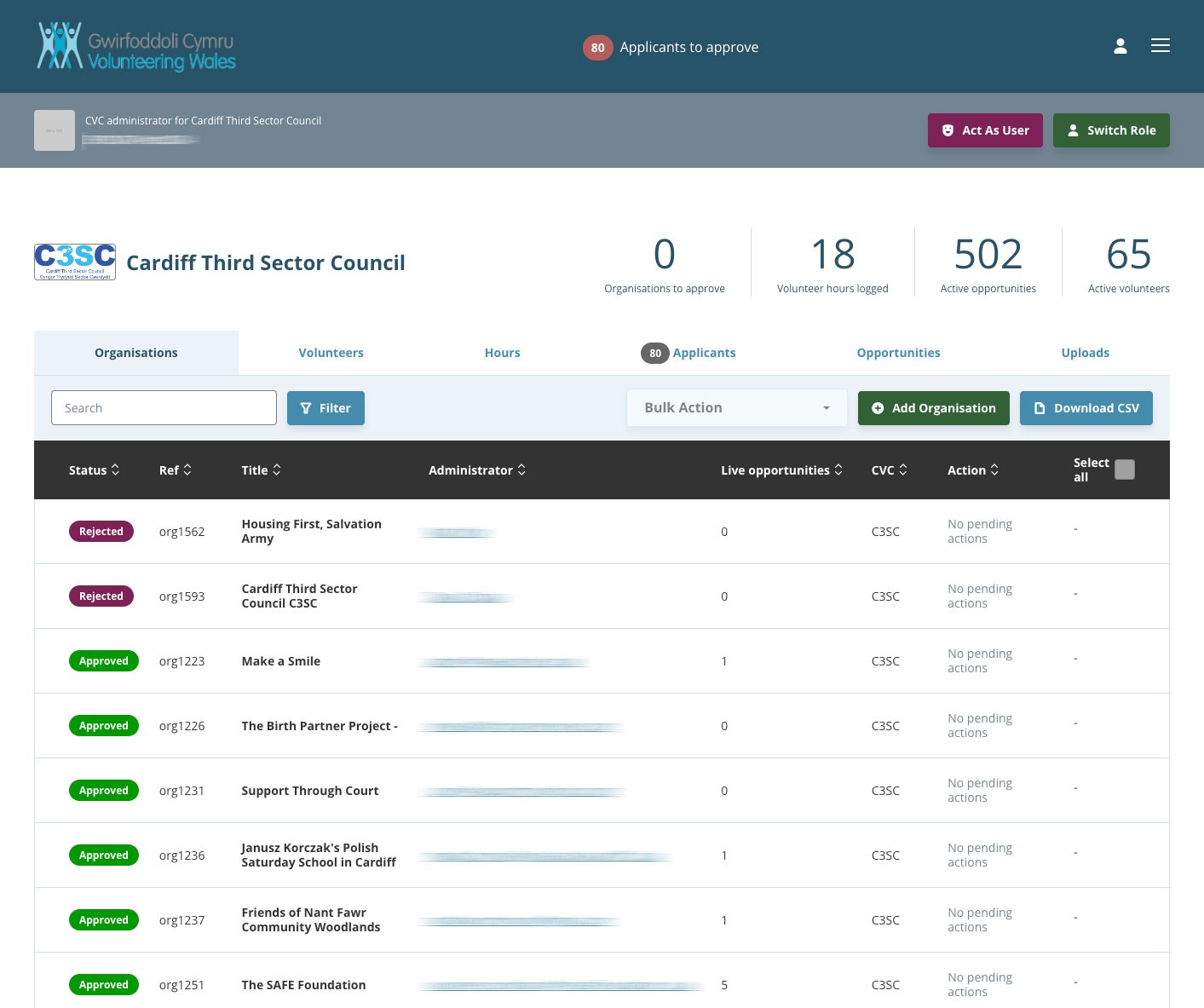The height and width of the screenshot is (1008, 1204).
Task: Open the Uploads tab
Action: tap(1085, 353)
